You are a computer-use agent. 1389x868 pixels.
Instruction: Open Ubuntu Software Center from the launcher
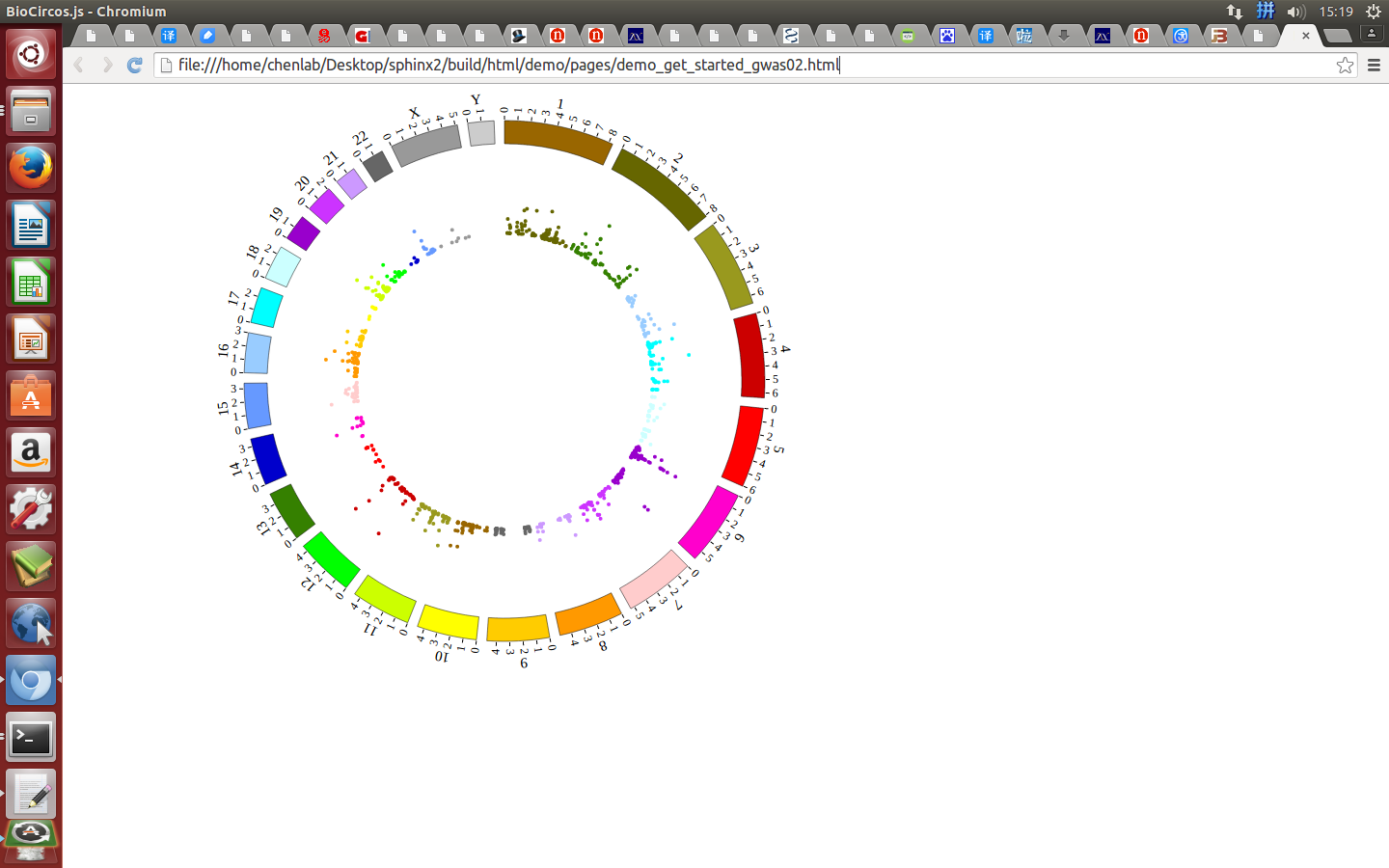tap(31, 395)
